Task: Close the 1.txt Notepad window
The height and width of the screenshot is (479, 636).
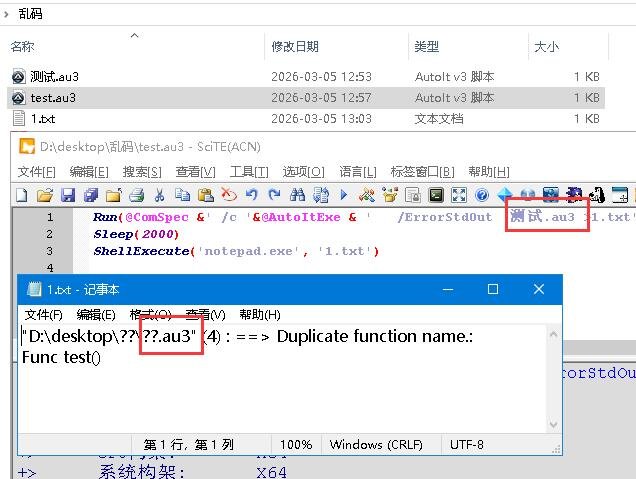Action: click(539, 289)
